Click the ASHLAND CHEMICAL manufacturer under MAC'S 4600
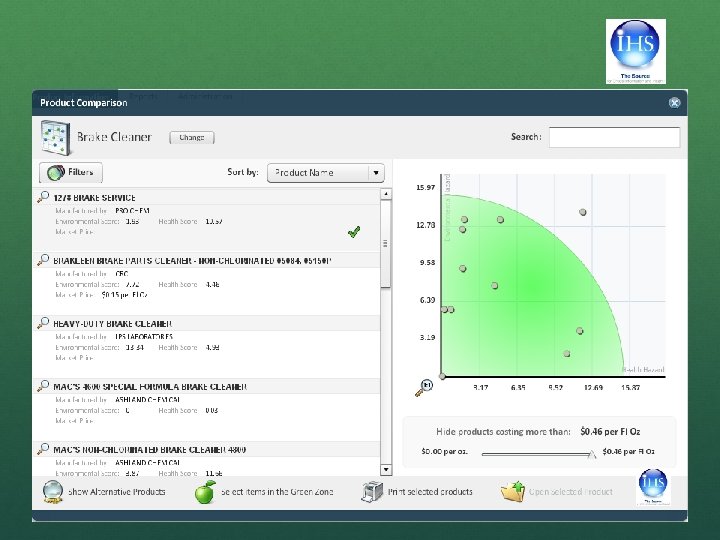Screen dimensions: 720x540 pos(147,399)
